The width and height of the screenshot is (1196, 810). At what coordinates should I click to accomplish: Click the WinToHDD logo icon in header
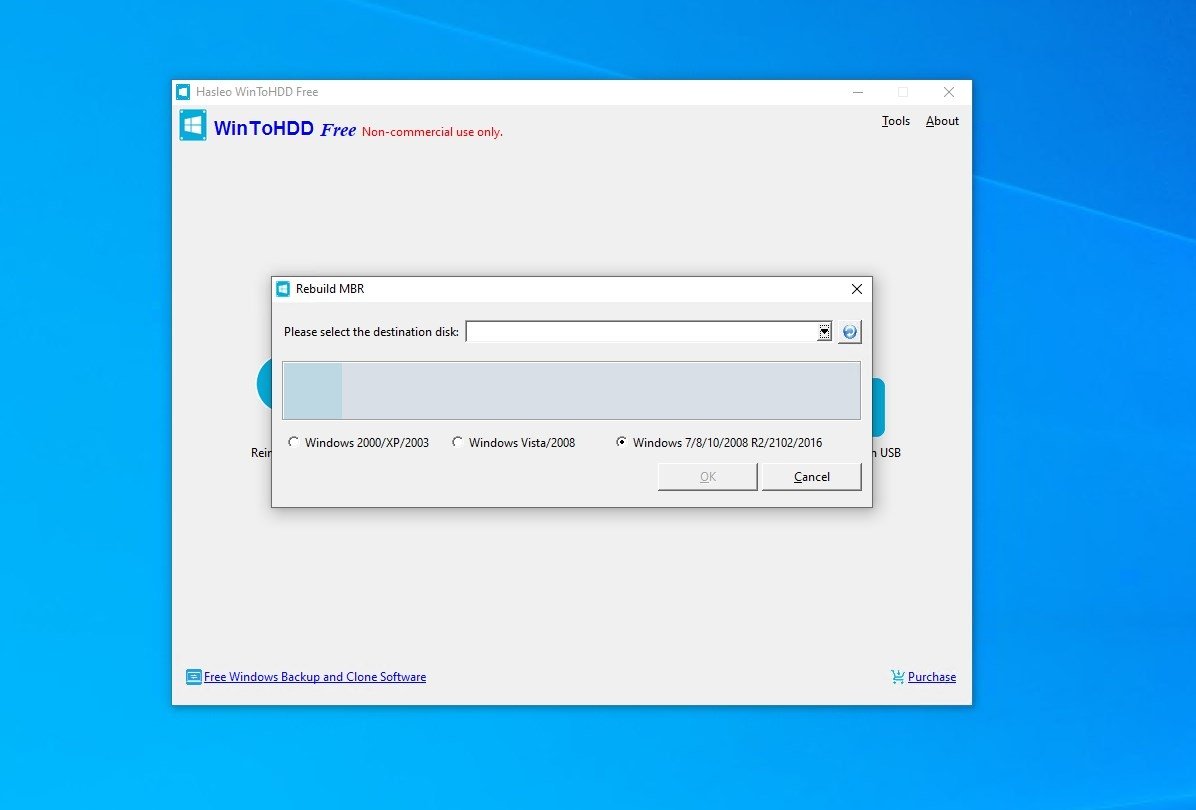pyautogui.click(x=193, y=125)
